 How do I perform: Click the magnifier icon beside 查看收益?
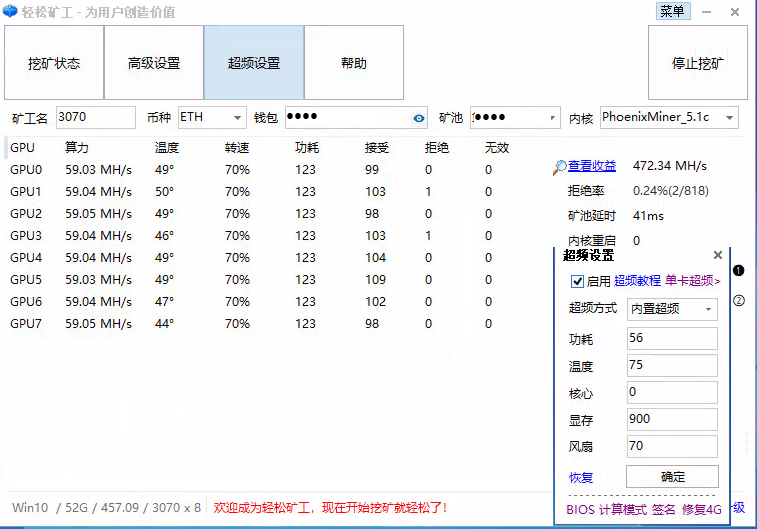coord(559,167)
